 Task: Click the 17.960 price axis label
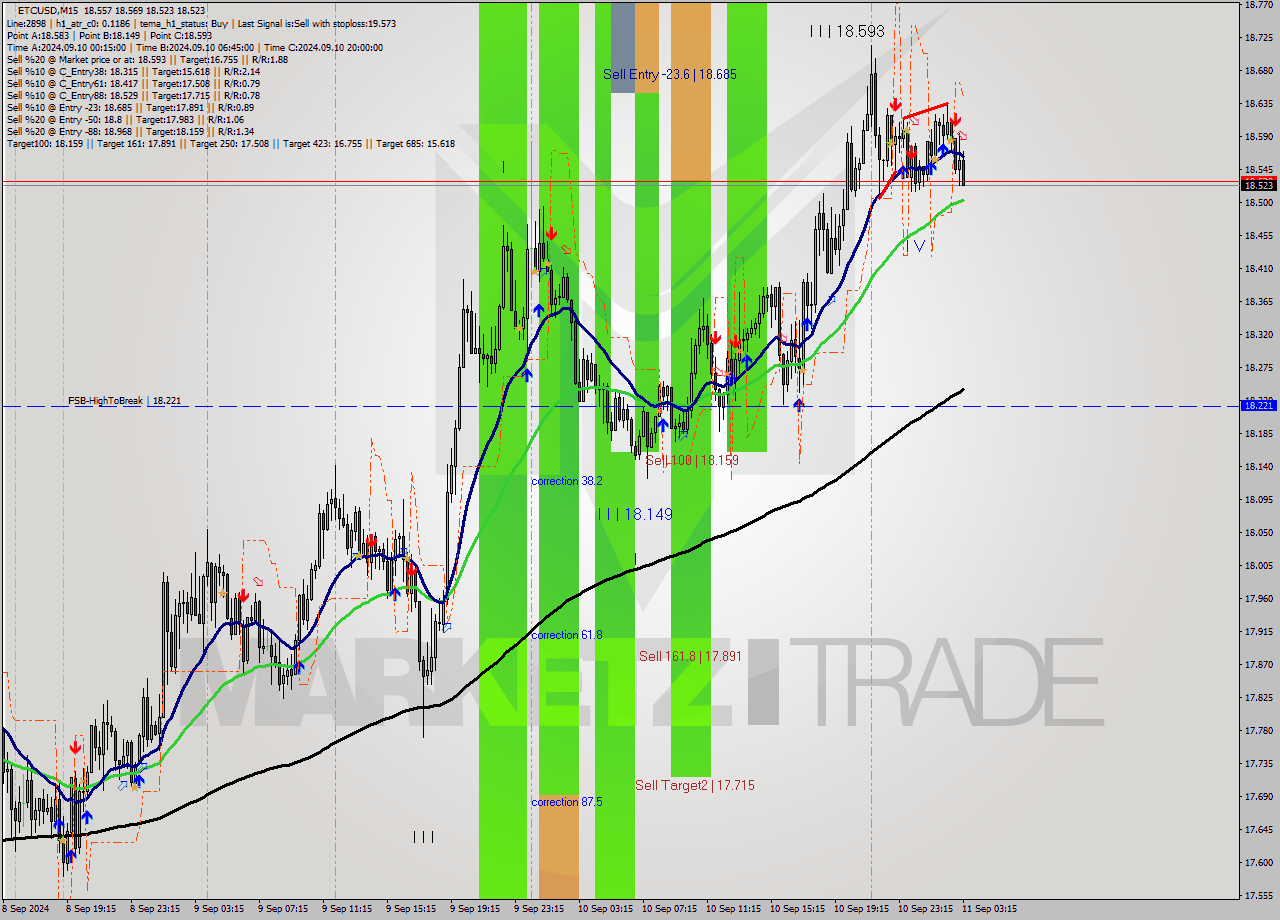pyautogui.click(x=1258, y=599)
